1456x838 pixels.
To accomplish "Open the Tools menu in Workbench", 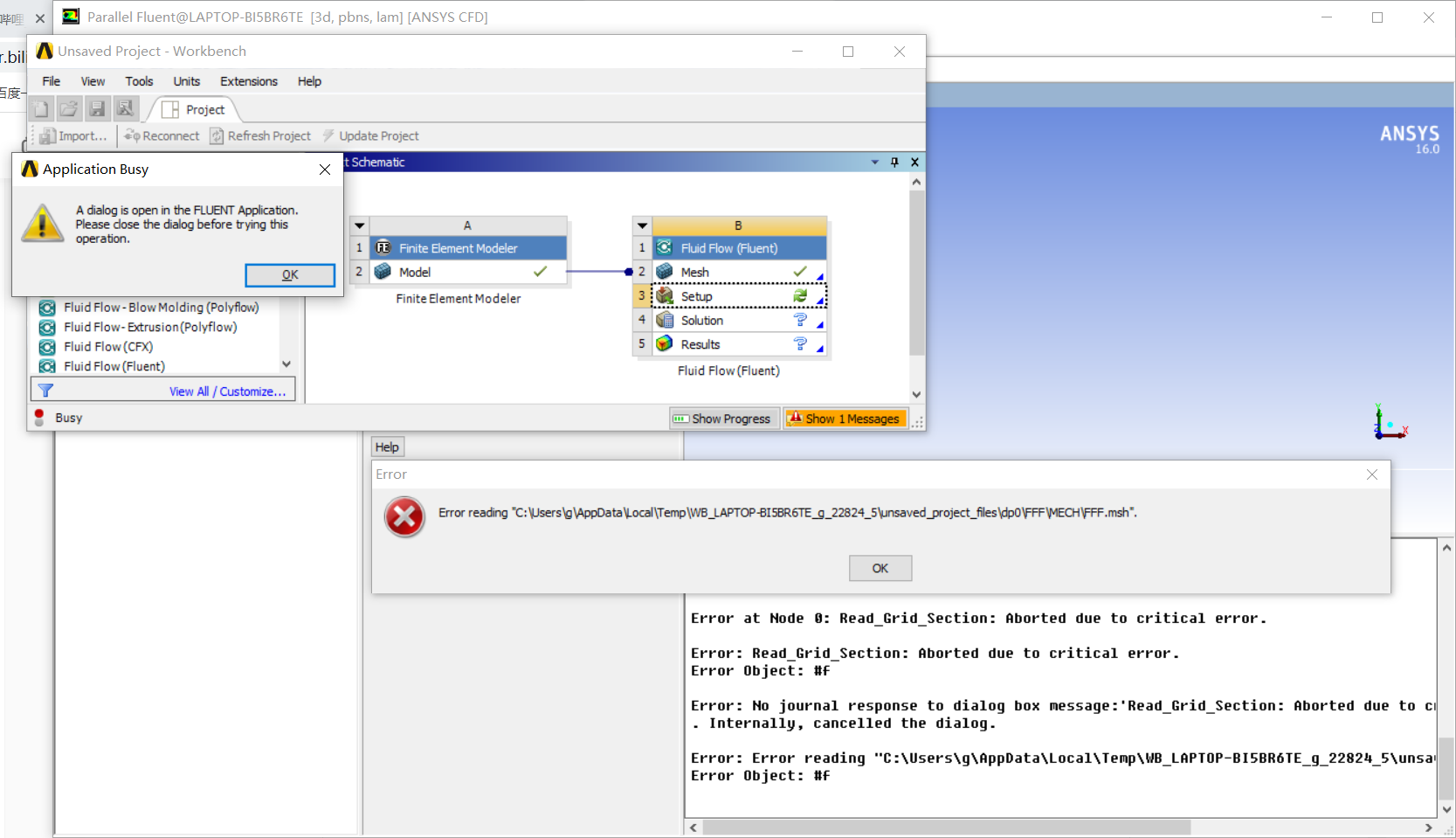I will (139, 81).
